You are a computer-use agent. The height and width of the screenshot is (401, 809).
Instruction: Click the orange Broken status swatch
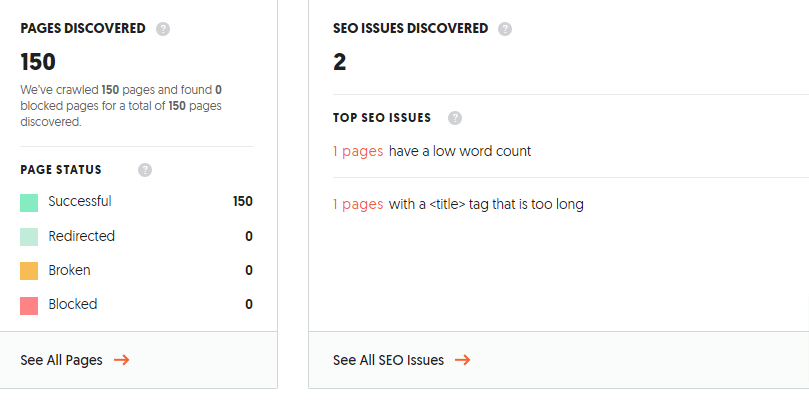(x=29, y=271)
